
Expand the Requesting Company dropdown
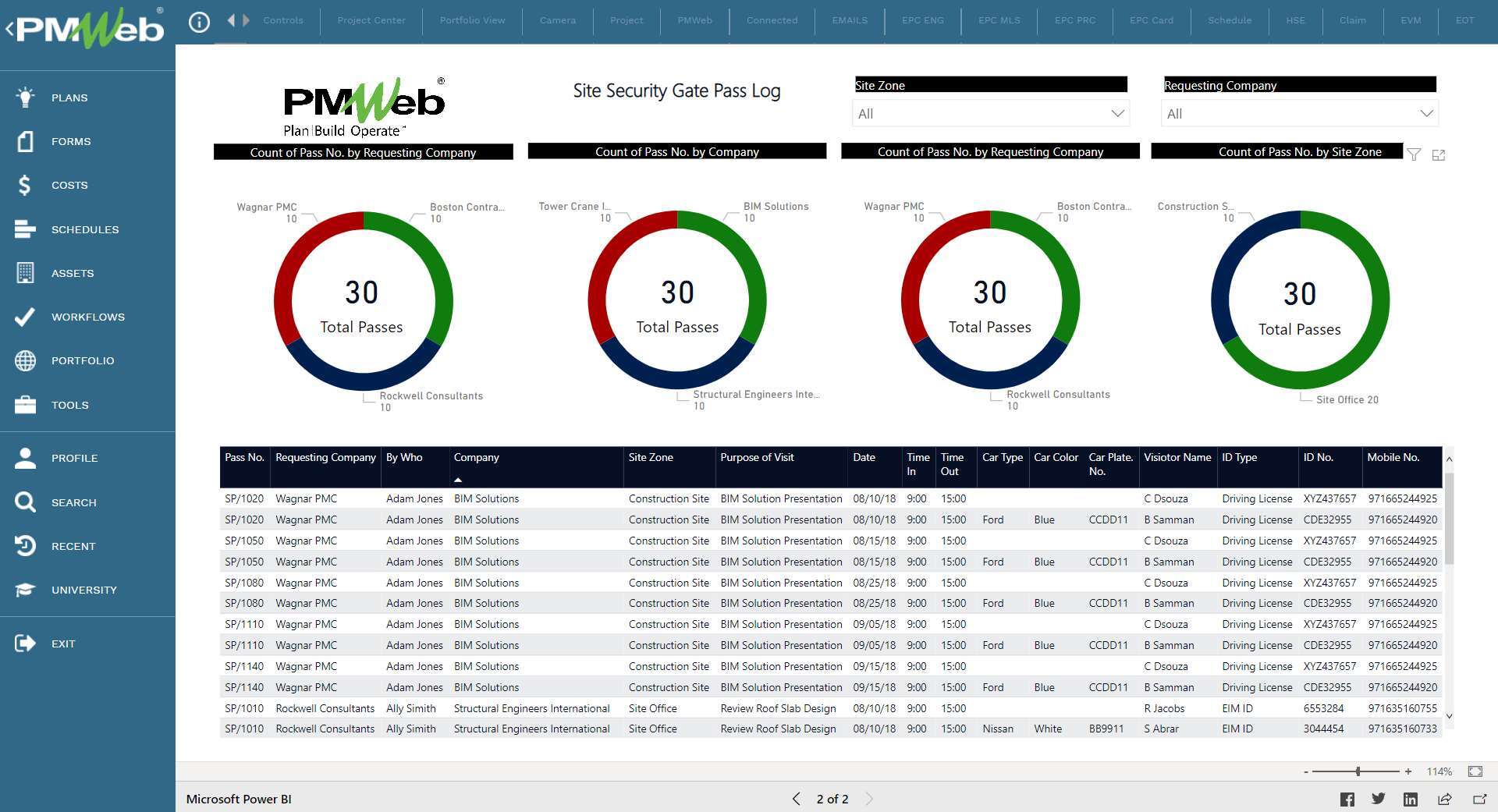coord(1298,113)
